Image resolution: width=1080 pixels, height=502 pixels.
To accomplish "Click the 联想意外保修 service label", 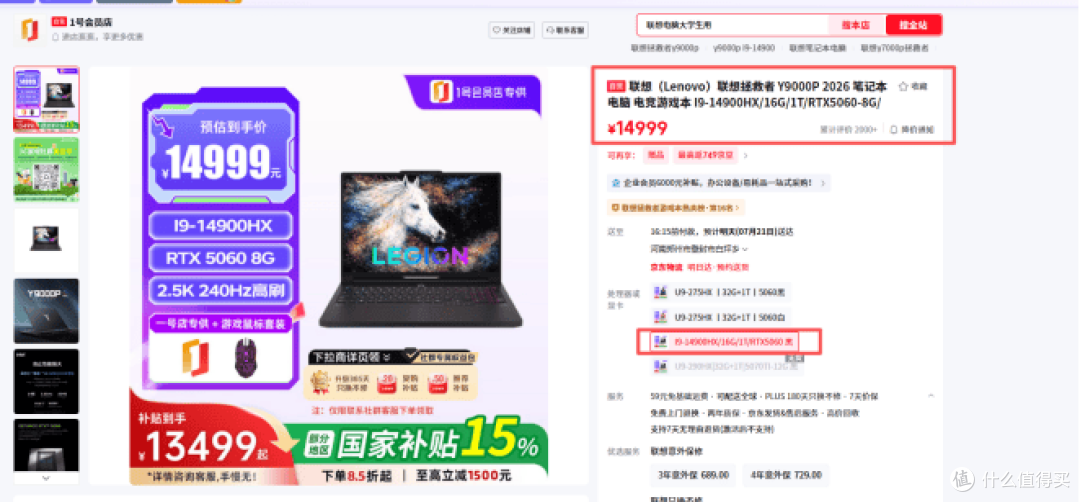I will [x=677, y=452].
